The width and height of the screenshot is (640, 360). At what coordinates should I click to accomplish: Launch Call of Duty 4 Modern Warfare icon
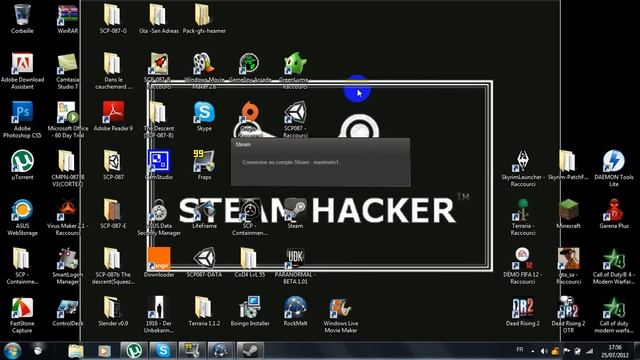pyautogui.click(x=614, y=266)
